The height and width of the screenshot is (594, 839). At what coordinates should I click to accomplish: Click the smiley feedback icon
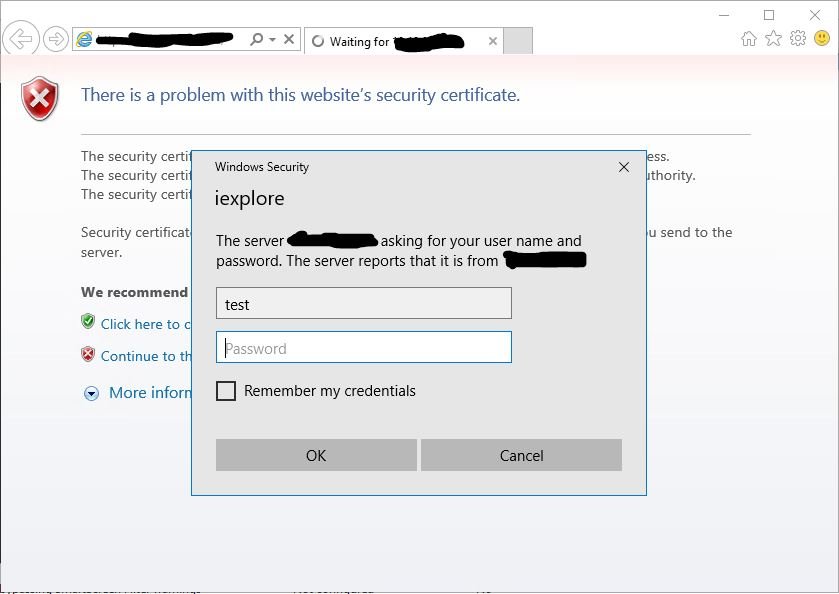point(821,37)
